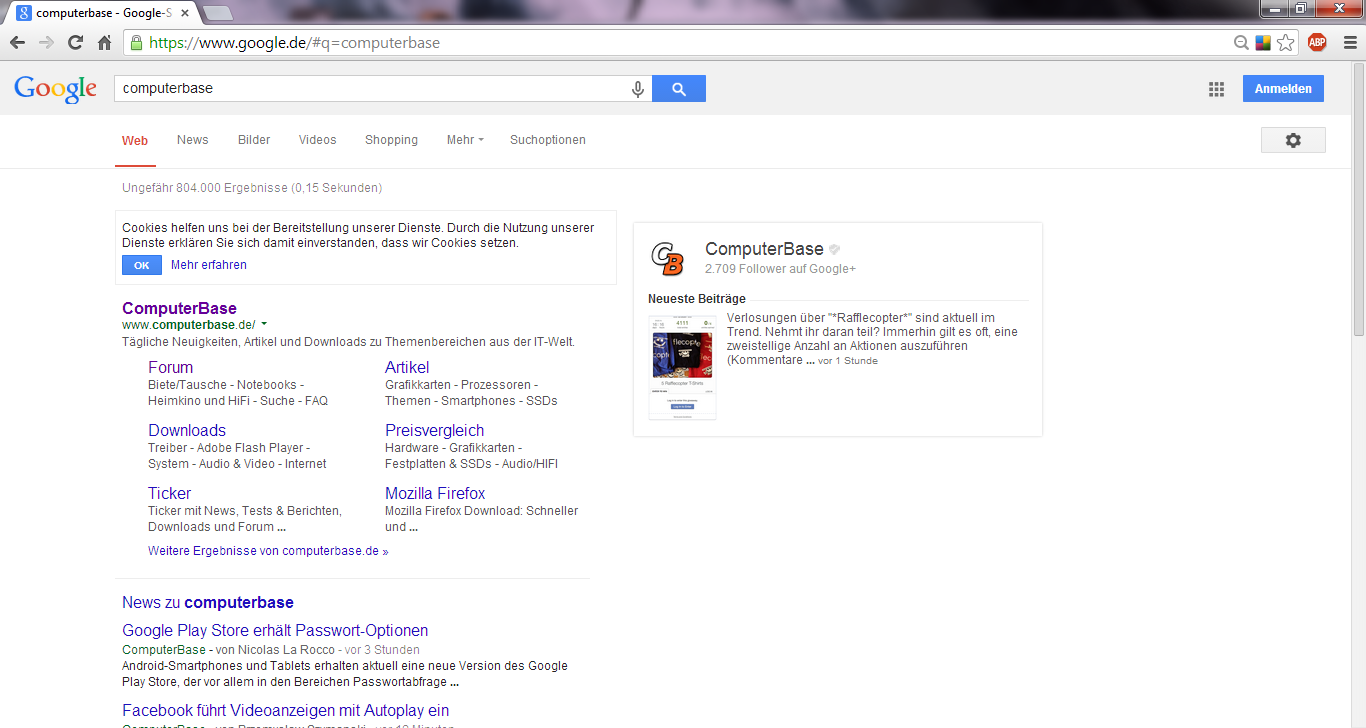Open the Mozilla Firefox sitelink

(x=435, y=493)
